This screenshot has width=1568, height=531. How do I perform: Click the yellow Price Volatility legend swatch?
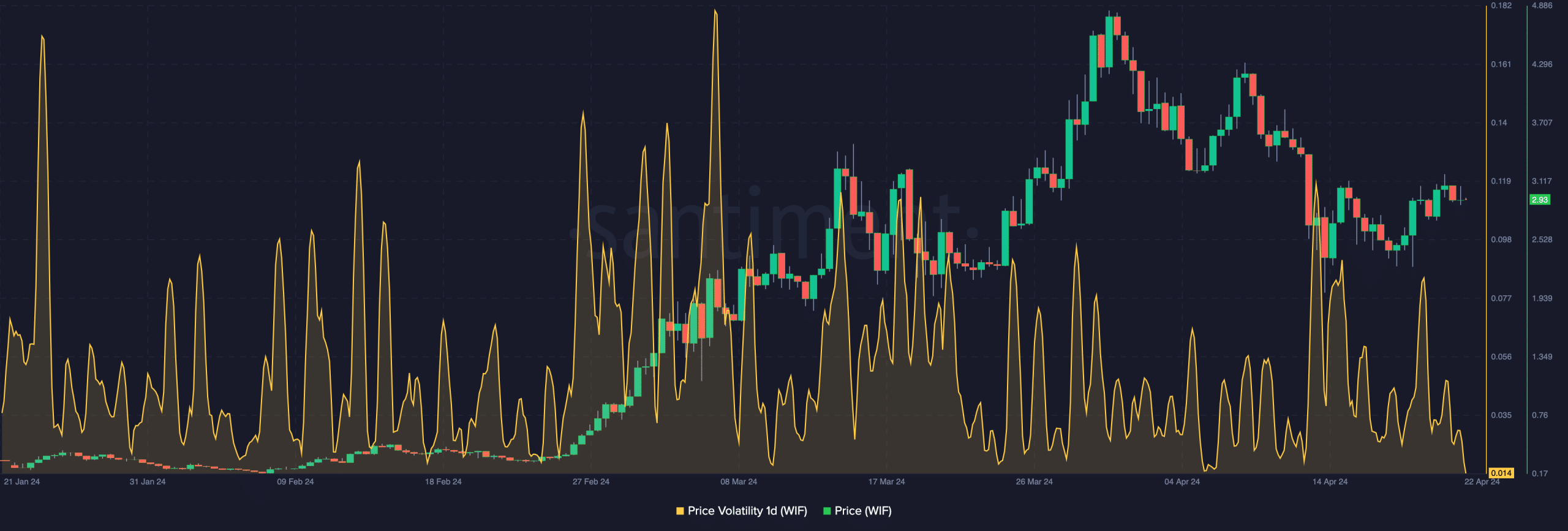click(x=680, y=511)
